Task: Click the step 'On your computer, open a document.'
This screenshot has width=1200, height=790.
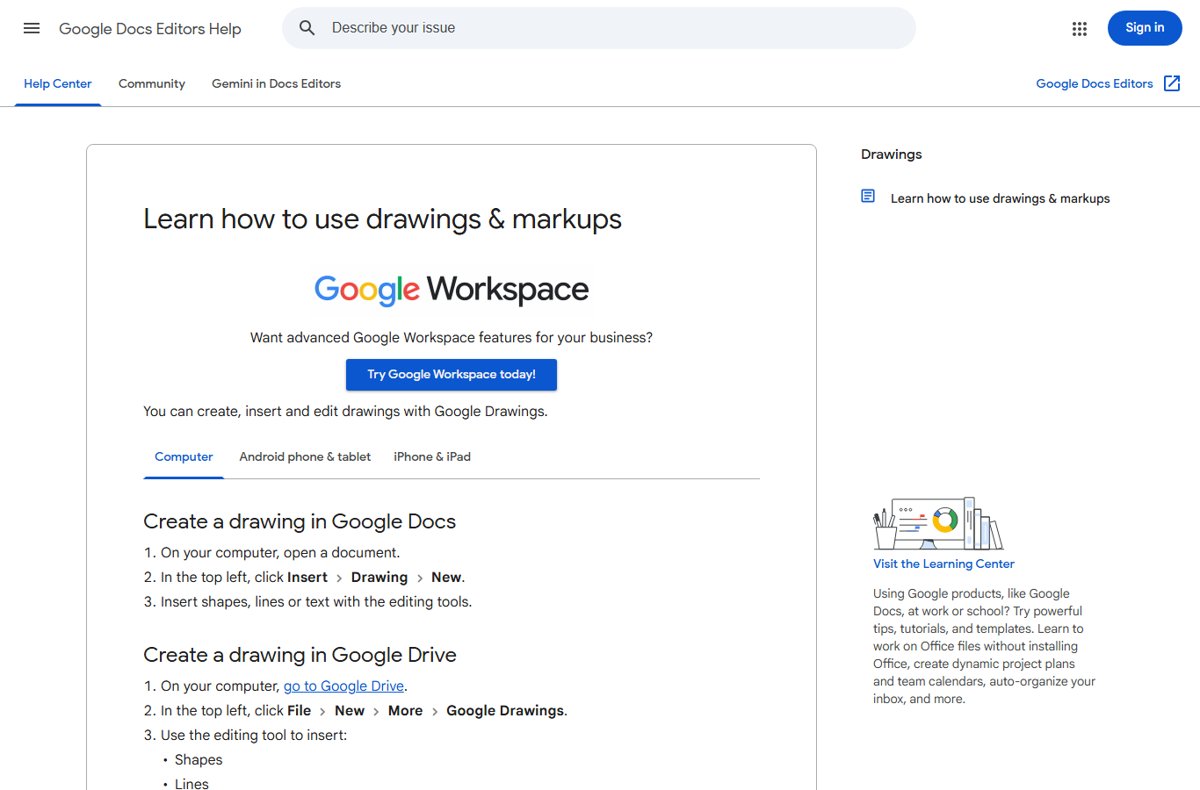Action: click(x=280, y=552)
